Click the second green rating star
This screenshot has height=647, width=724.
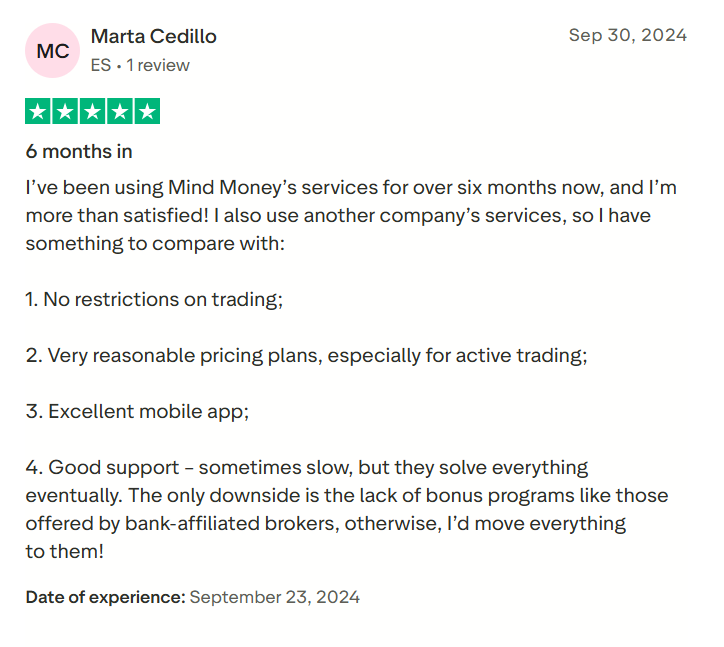pos(66,111)
